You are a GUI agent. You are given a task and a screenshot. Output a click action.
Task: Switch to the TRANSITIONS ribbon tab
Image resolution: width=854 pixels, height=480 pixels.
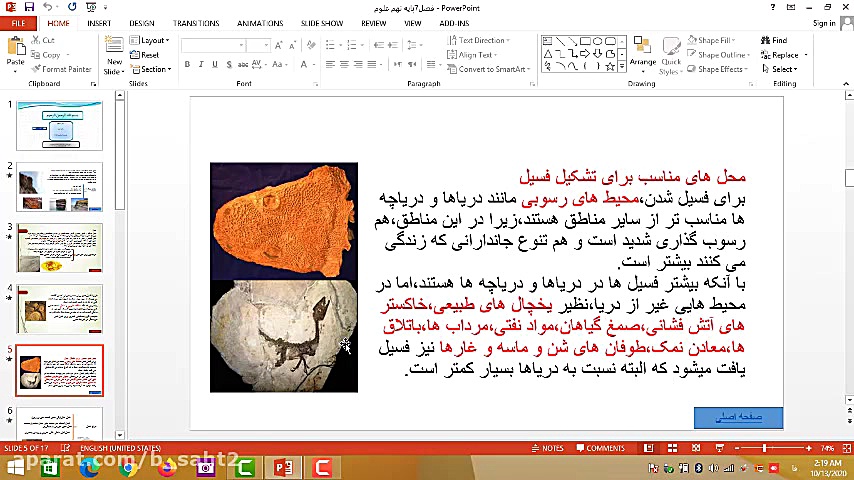click(196, 22)
